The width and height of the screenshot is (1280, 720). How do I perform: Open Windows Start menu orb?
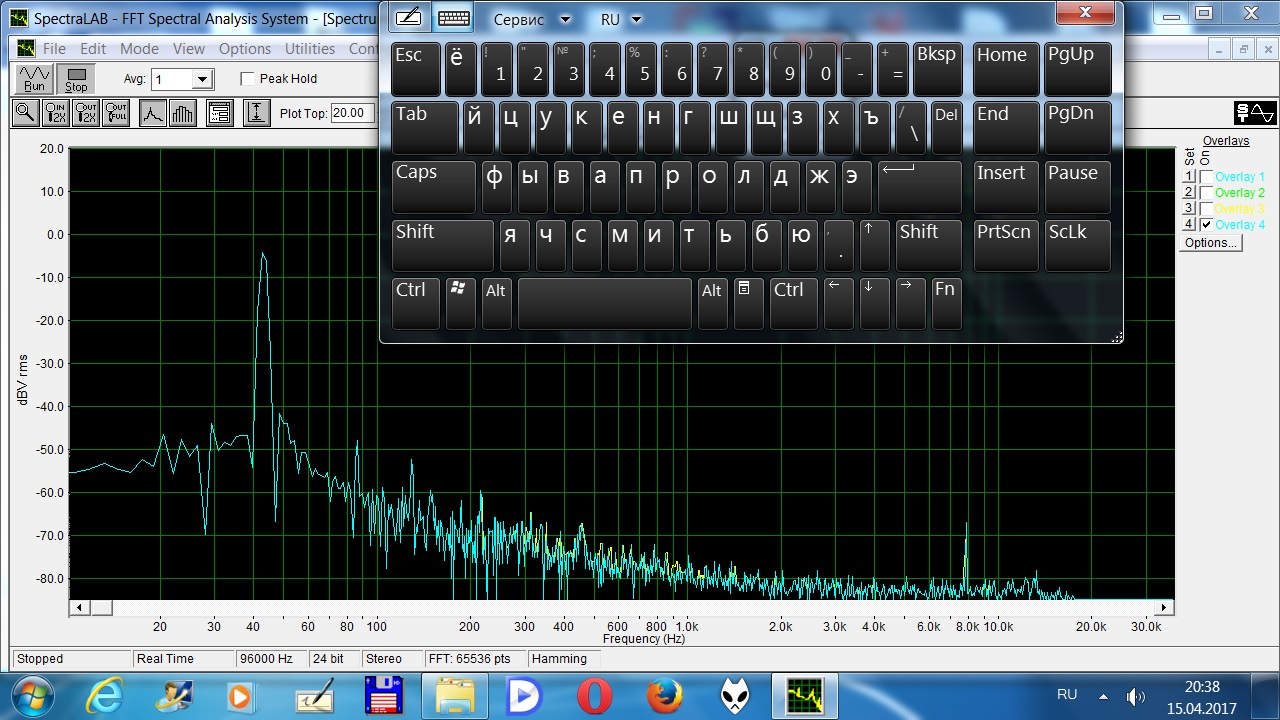tap(34, 696)
